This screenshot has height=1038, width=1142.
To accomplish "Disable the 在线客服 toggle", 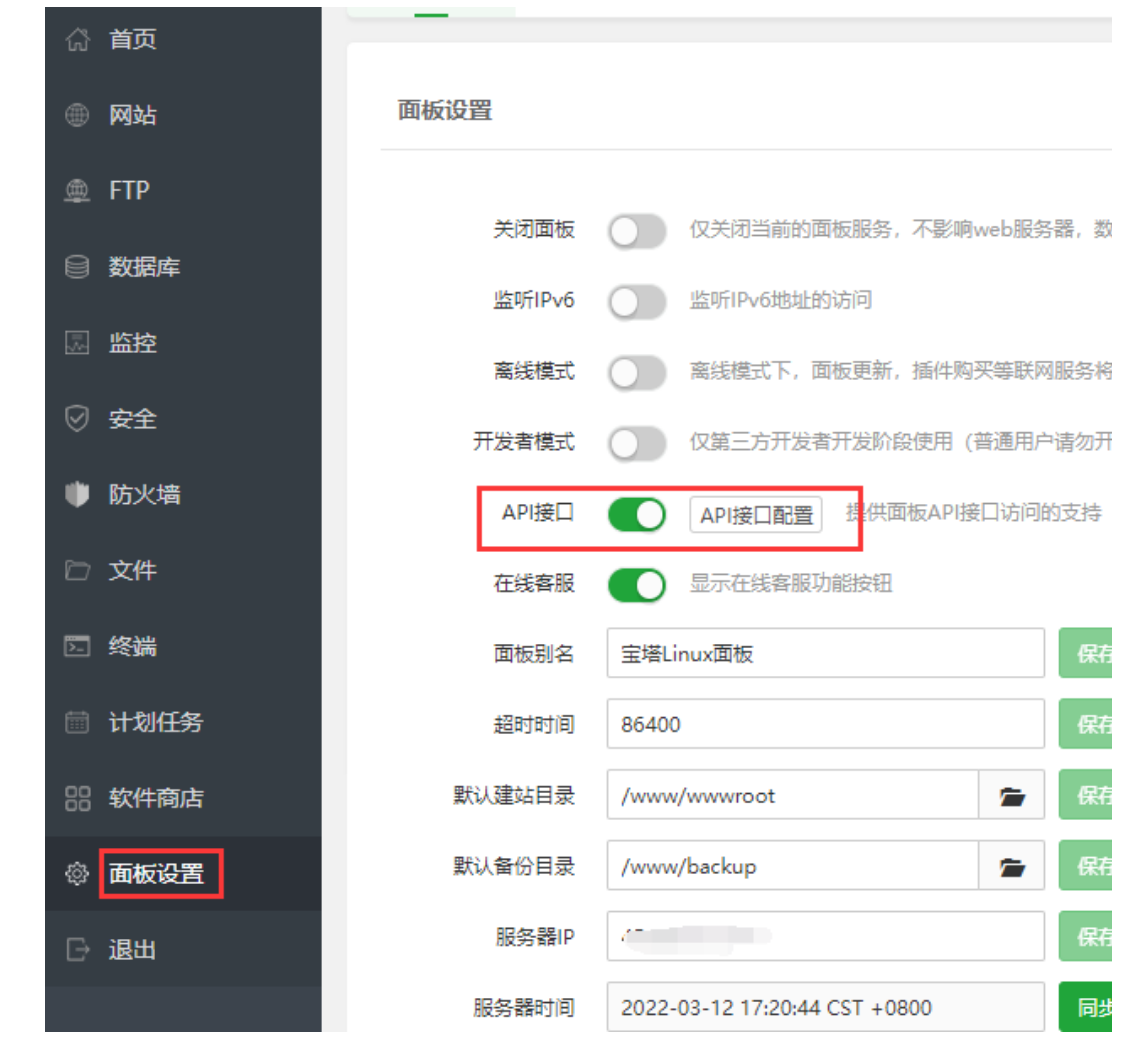I will coord(637,585).
